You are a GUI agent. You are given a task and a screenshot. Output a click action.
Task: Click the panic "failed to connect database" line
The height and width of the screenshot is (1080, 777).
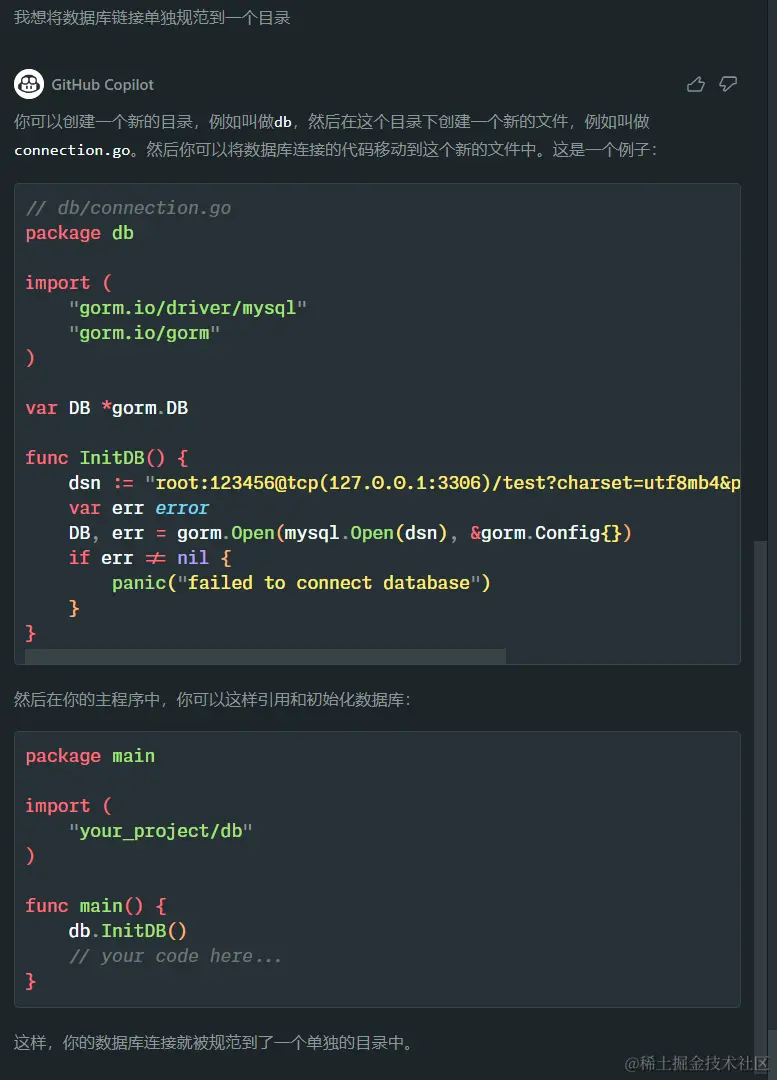pos(301,583)
